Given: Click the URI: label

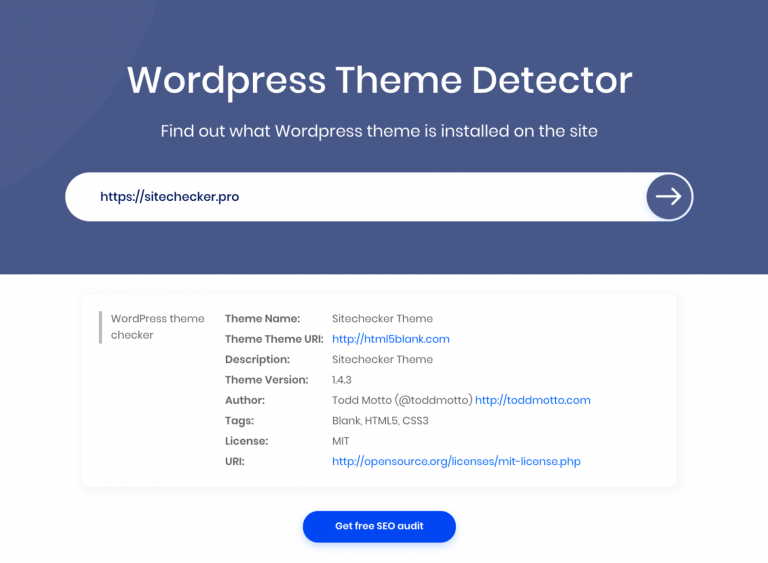Looking at the screenshot, I should click(x=235, y=462).
